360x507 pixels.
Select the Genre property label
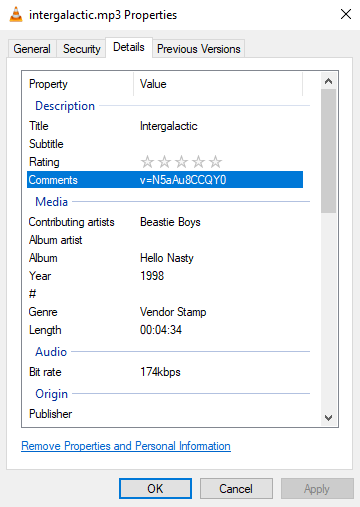coord(43,312)
